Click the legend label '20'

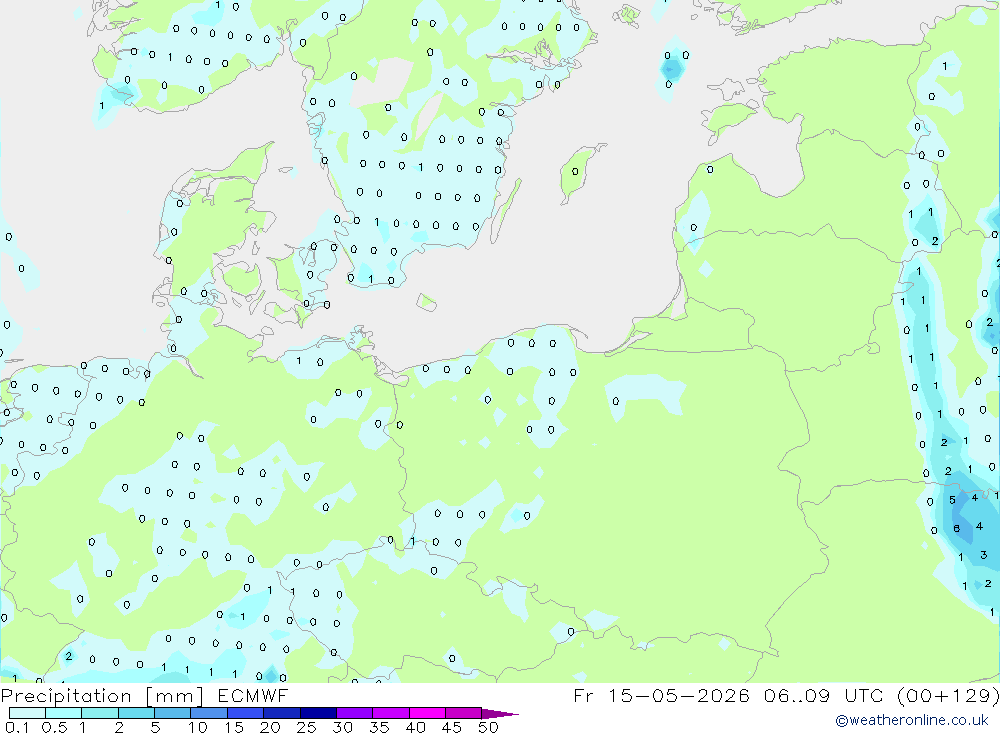tap(270, 727)
